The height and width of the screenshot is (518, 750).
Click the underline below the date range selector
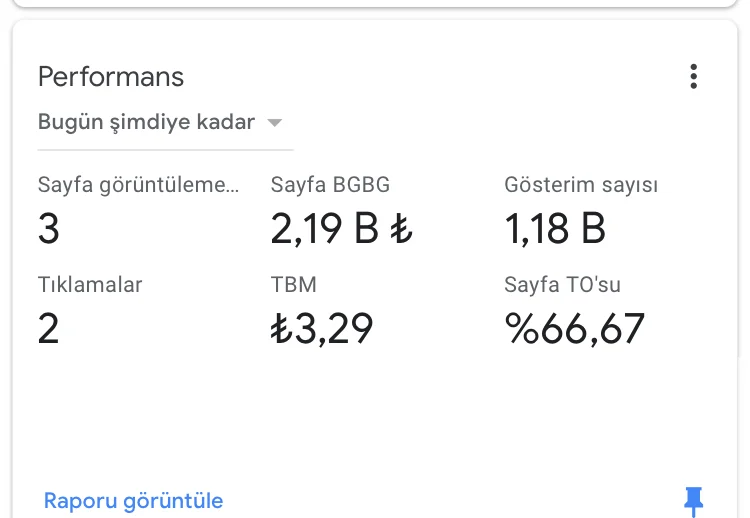coord(165,150)
